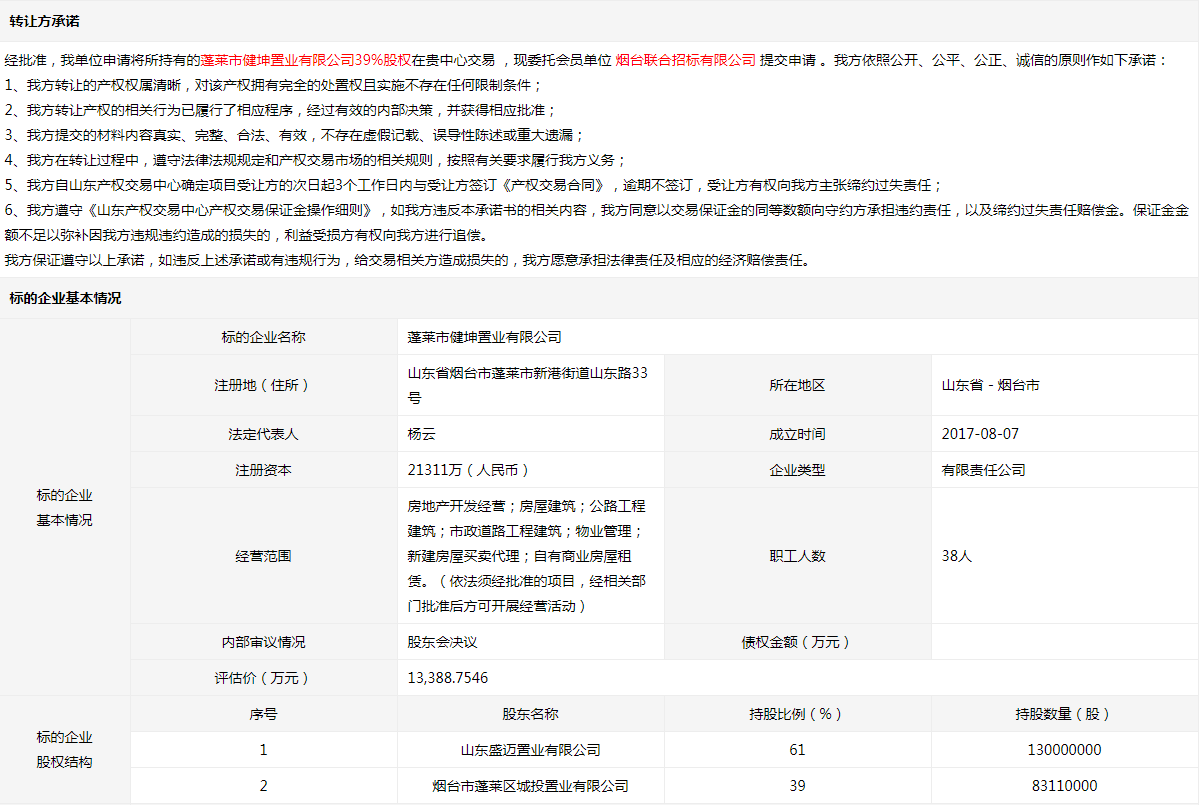The image size is (1200, 805).
Task: Click the business scope text starting '房地产开发经营'
Action: coord(528,556)
